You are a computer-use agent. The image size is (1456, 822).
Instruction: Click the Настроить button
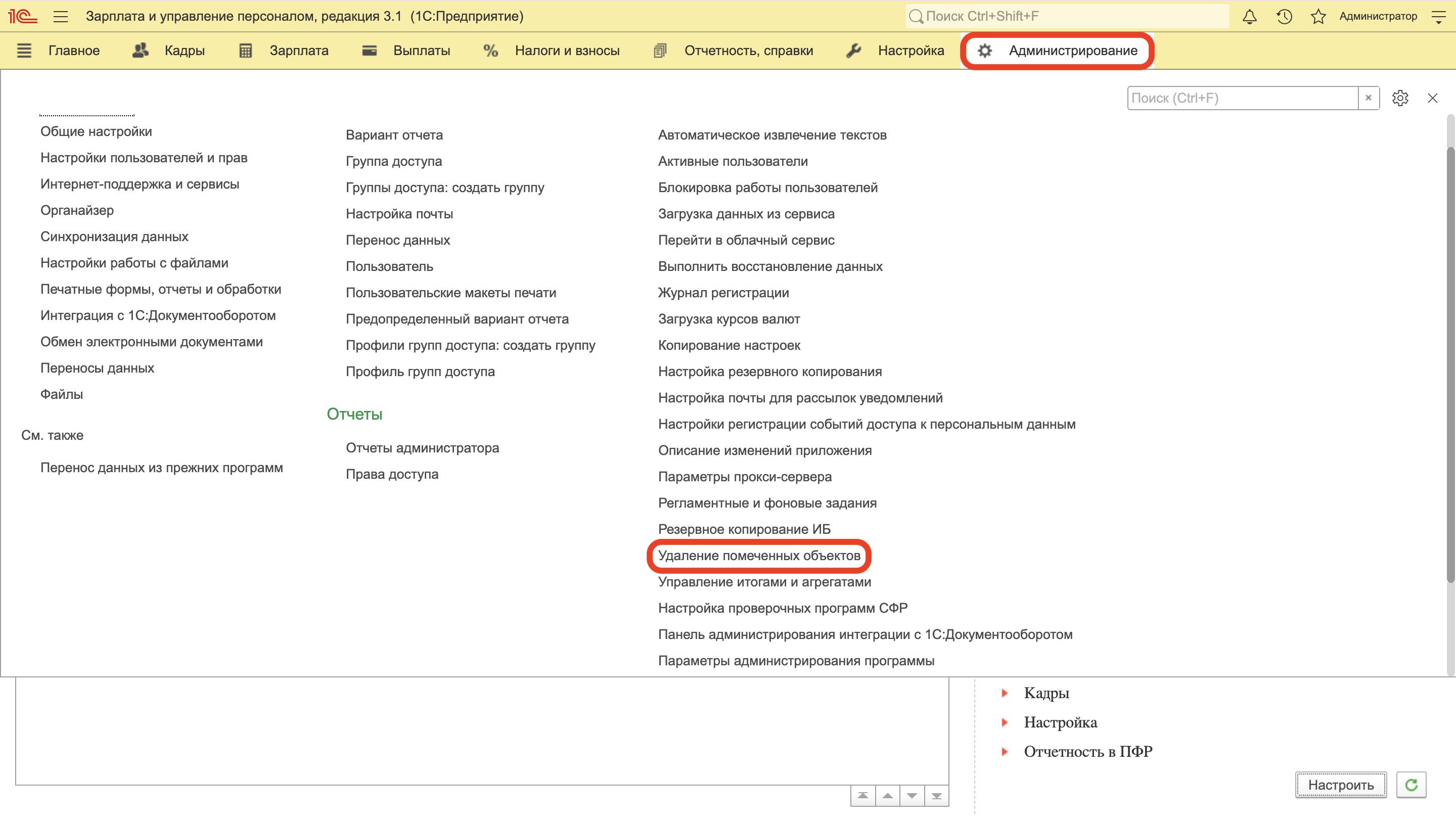pyautogui.click(x=1341, y=785)
